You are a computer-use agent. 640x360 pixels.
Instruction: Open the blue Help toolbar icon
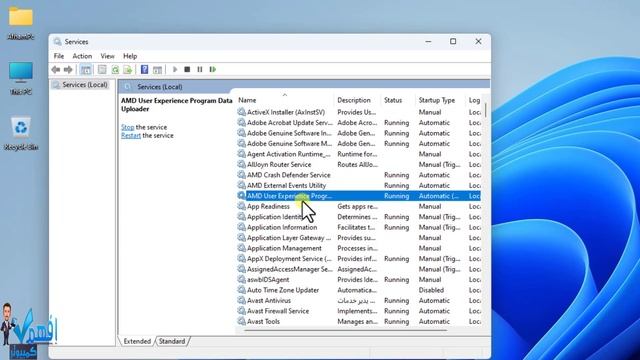click(x=144, y=69)
